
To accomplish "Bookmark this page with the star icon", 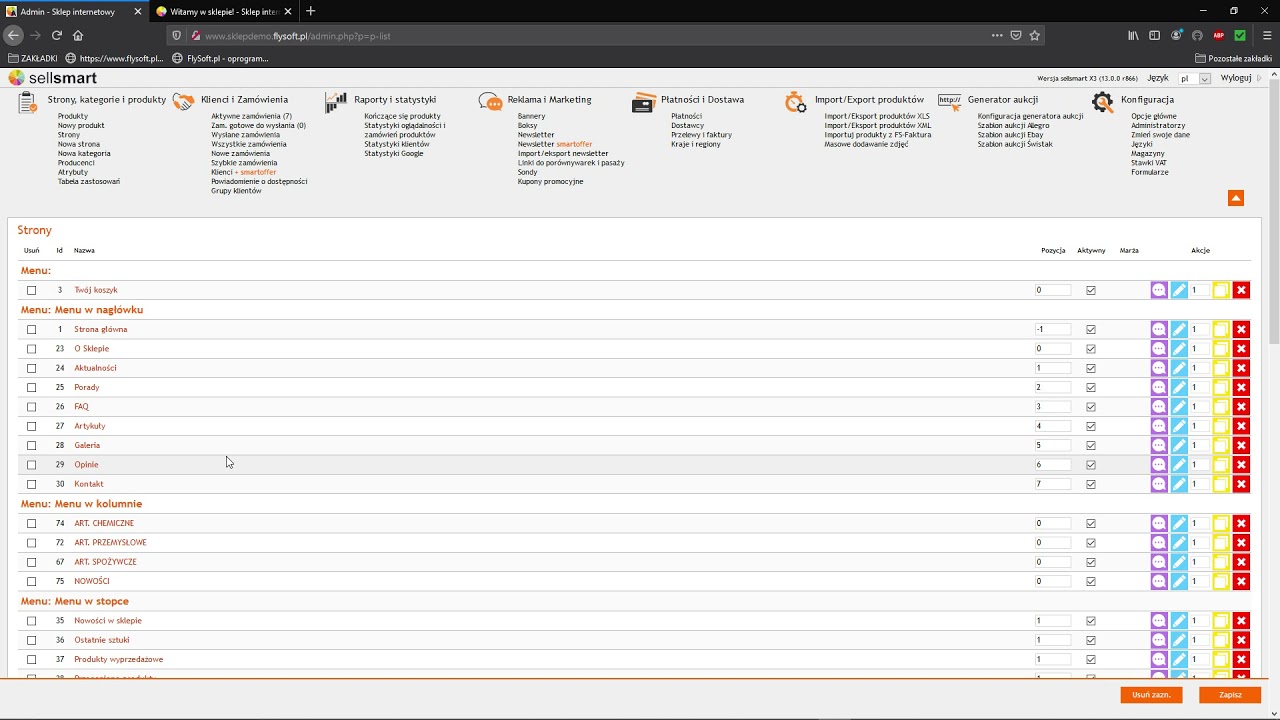I will [x=1035, y=35].
